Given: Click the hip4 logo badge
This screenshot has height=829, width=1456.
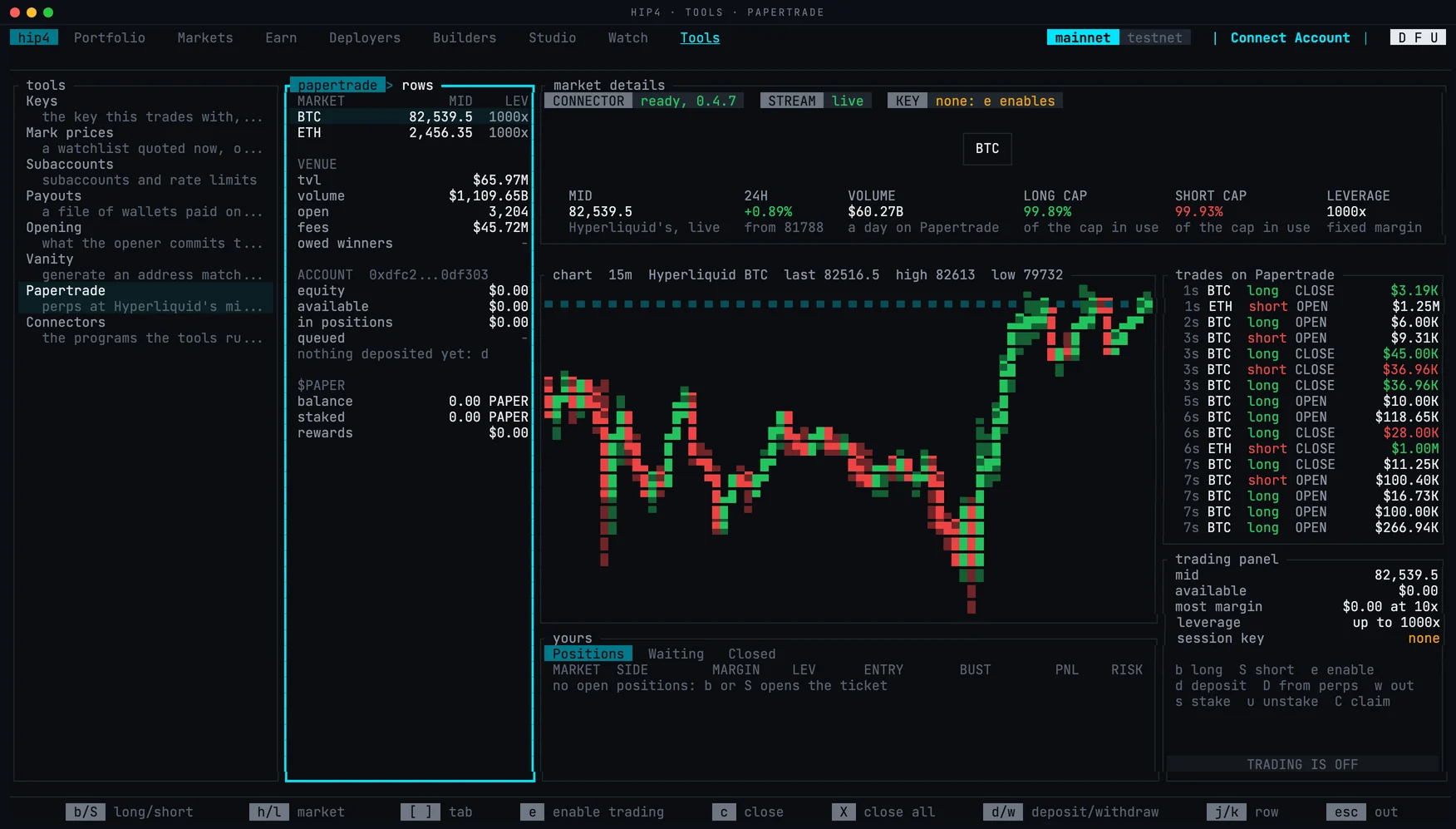Looking at the screenshot, I should coord(34,37).
